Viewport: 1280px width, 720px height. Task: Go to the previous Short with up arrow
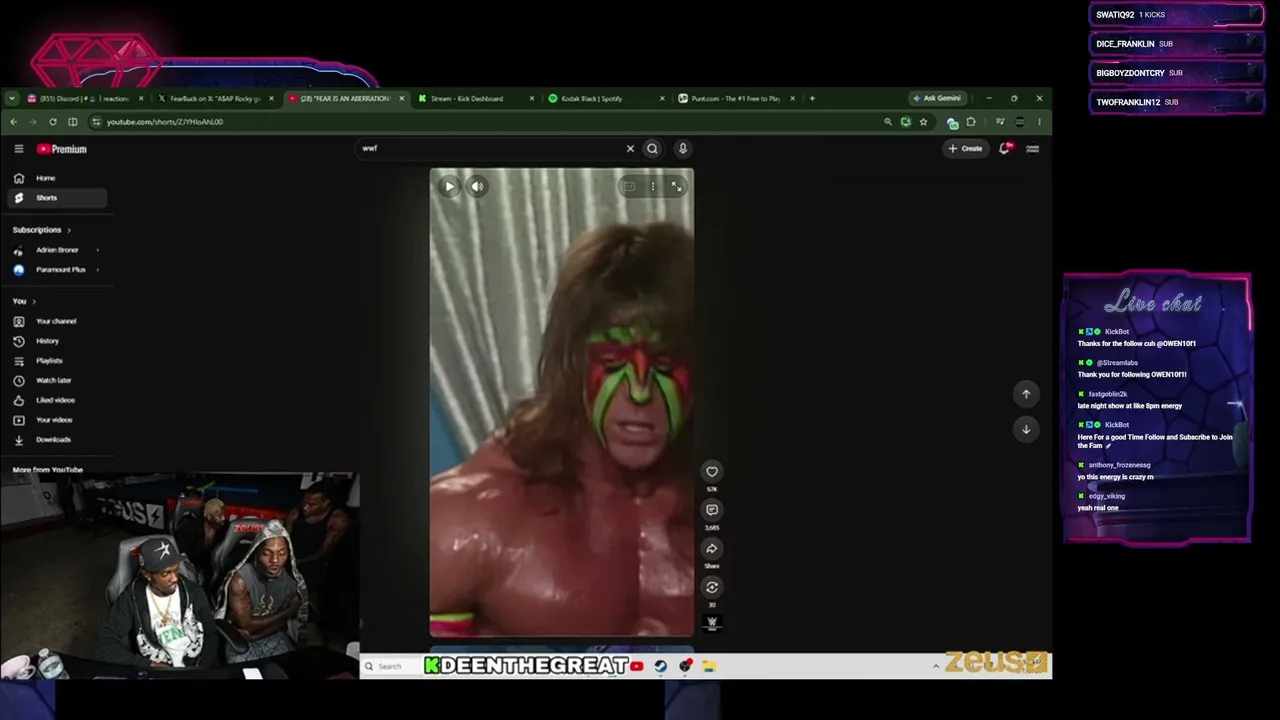pyautogui.click(x=1026, y=394)
